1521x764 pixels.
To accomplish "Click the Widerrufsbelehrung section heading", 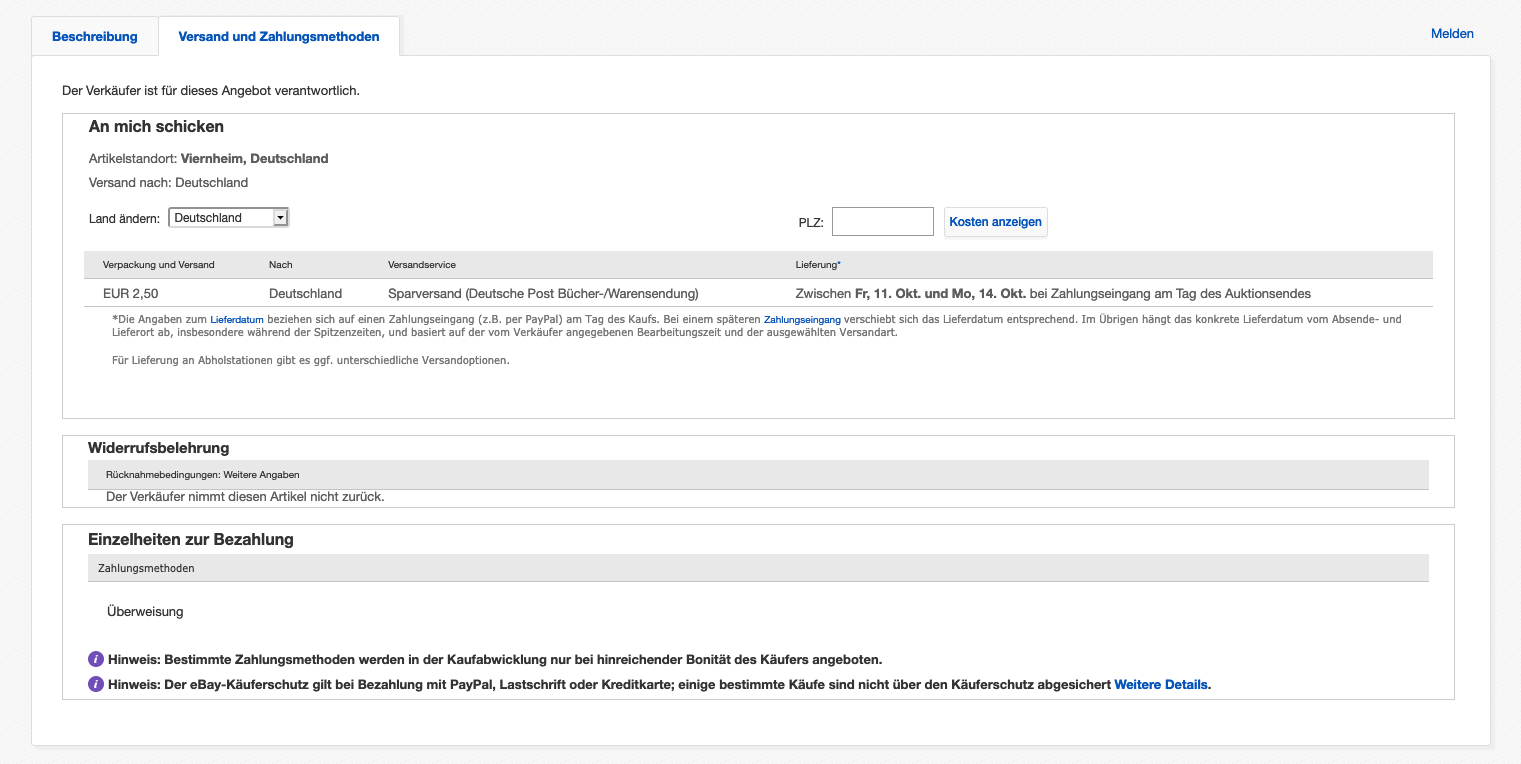I will (x=158, y=448).
